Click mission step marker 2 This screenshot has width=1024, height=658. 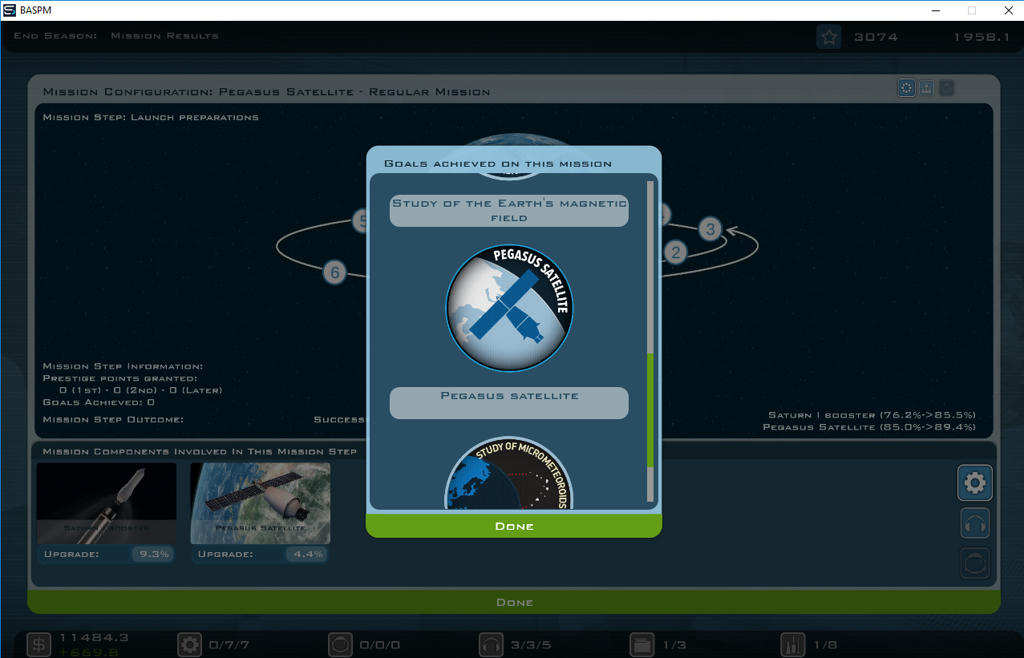pos(676,252)
